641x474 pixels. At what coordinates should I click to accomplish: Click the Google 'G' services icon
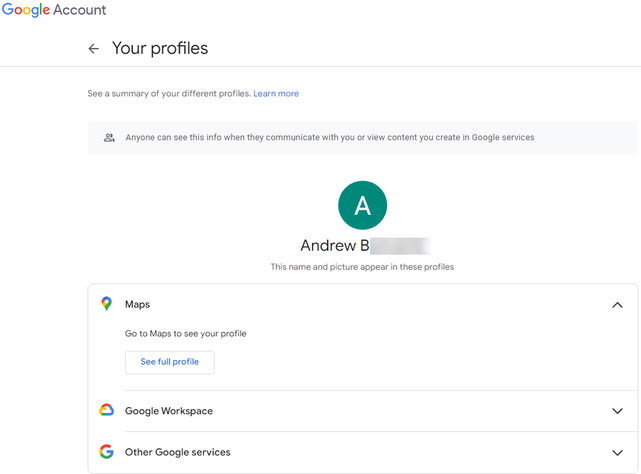[106, 452]
